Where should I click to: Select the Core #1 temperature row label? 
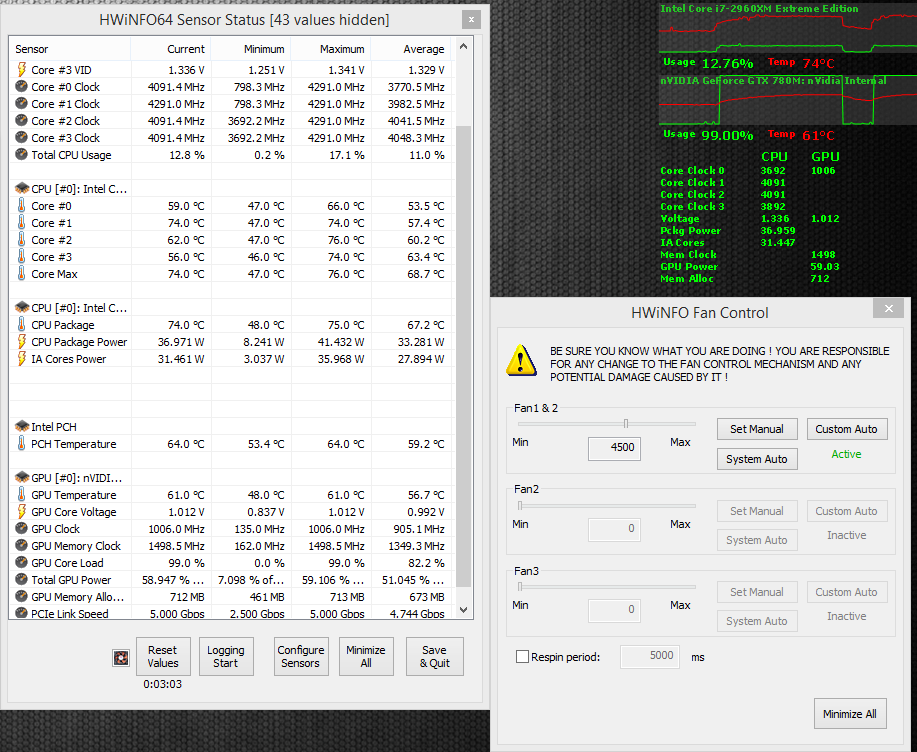click(51, 223)
